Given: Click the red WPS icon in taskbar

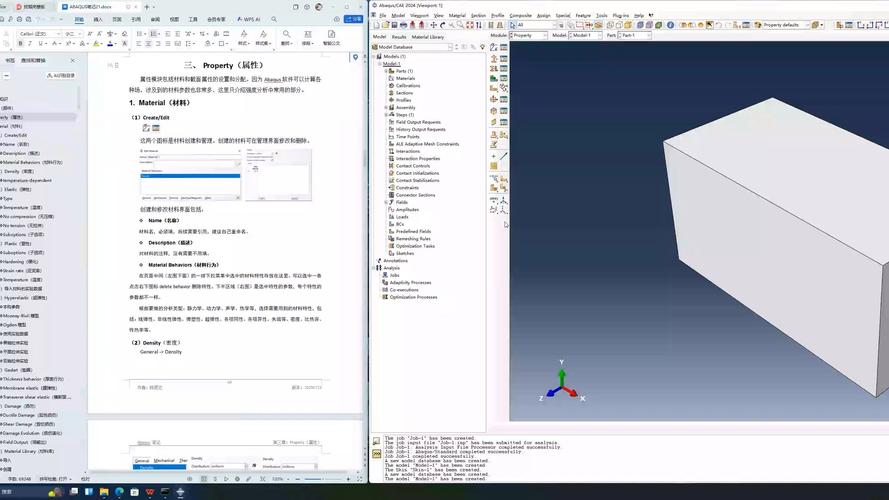Looking at the screenshot, I should click(150, 491).
